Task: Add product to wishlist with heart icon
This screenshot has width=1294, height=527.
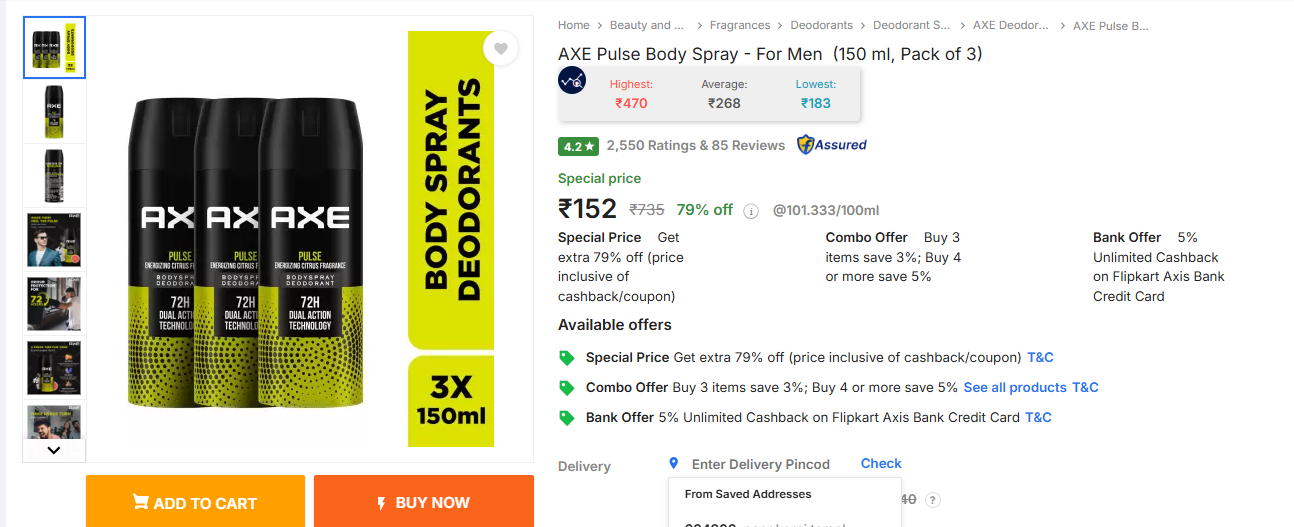Action: click(x=500, y=49)
